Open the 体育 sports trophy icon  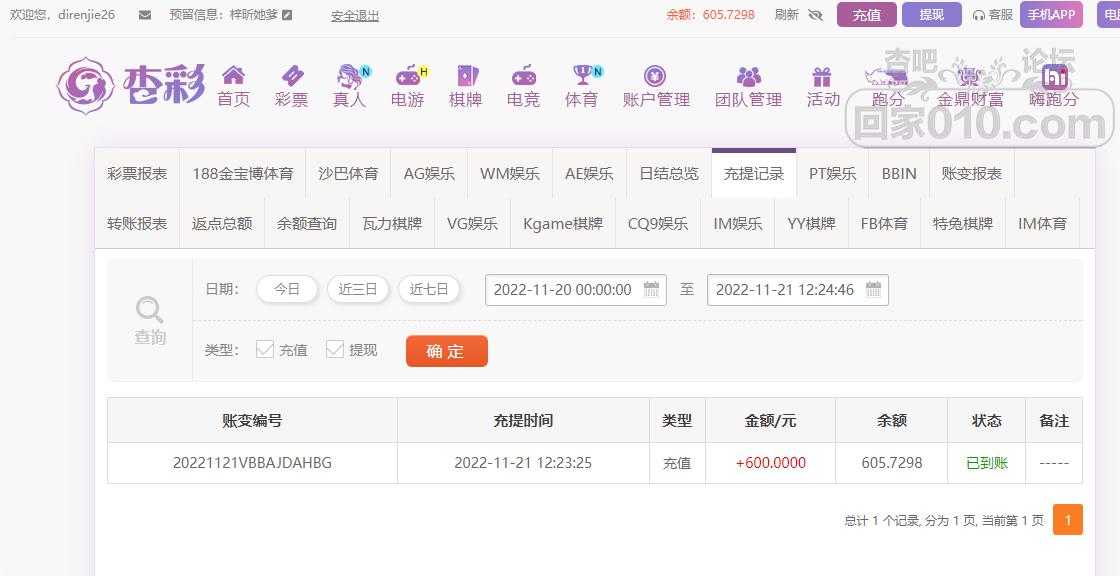click(x=580, y=75)
